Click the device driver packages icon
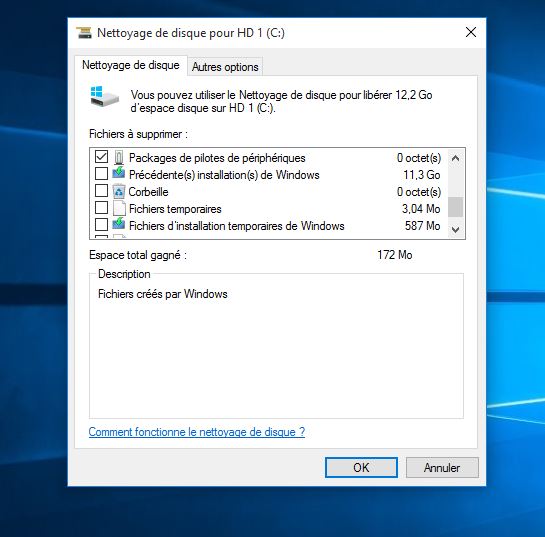The height and width of the screenshot is (537, 545). [119, 157]
